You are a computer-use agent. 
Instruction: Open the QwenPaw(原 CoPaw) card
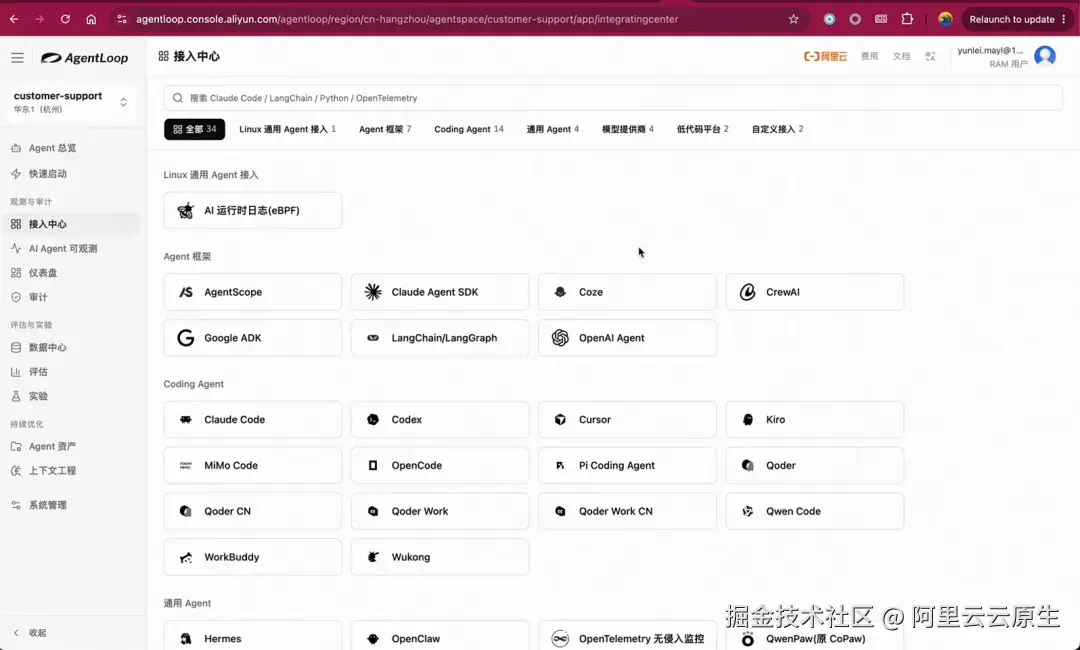pyautogui.click(x=815, y=636)
